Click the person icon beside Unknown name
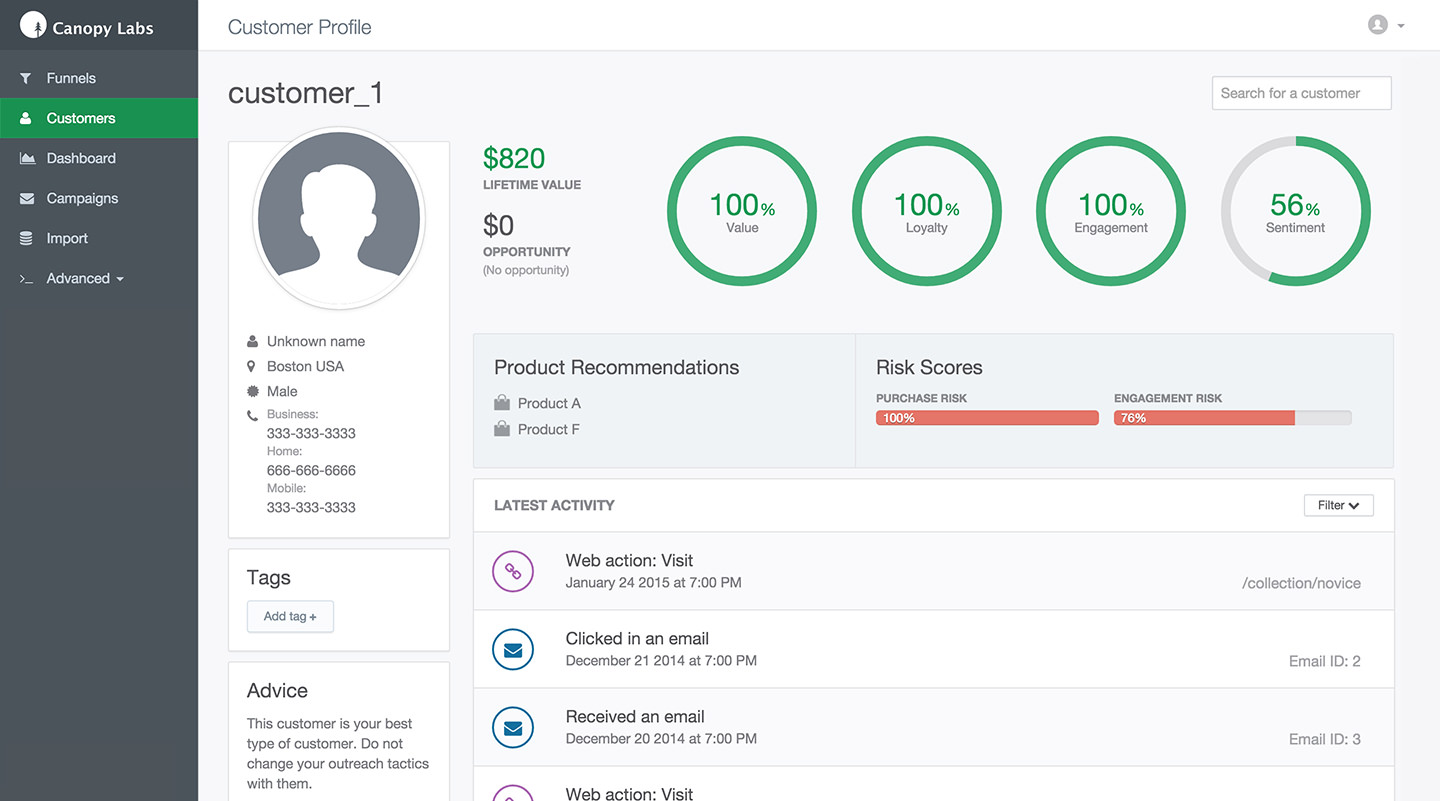1440x801 pixels. [x=252, y=341]
